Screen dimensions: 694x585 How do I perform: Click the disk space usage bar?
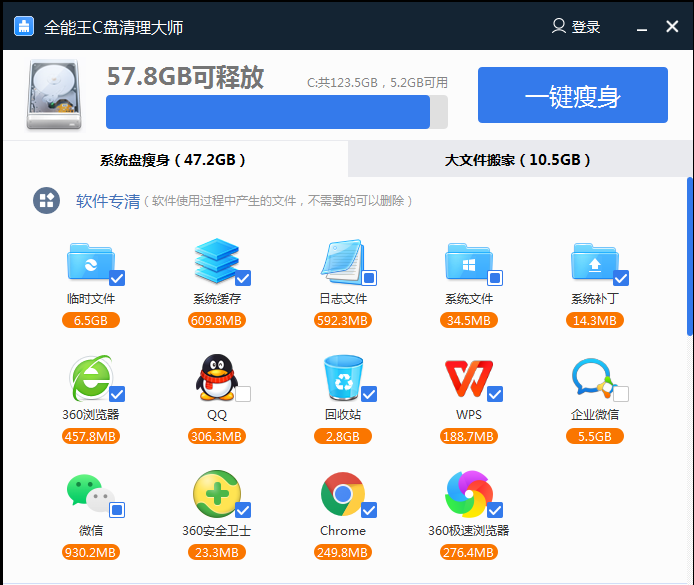[276, 112]
